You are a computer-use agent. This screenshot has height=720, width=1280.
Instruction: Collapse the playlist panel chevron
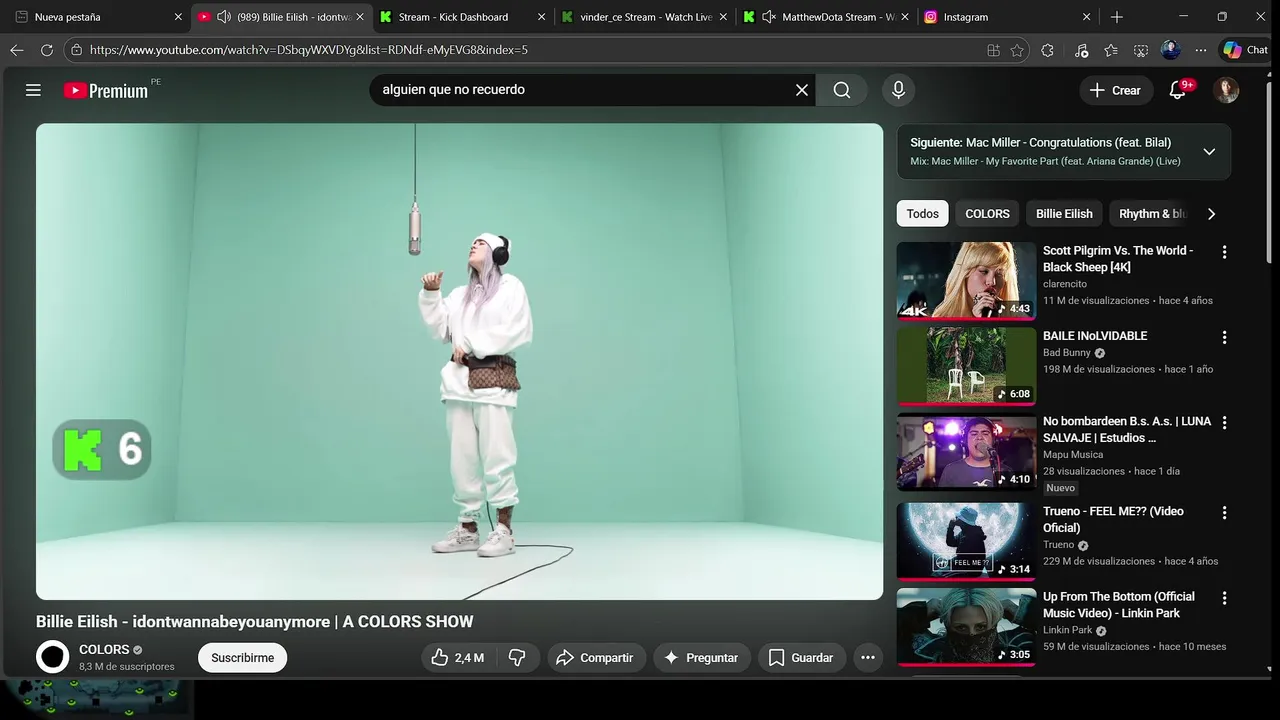coord(1209,151)
